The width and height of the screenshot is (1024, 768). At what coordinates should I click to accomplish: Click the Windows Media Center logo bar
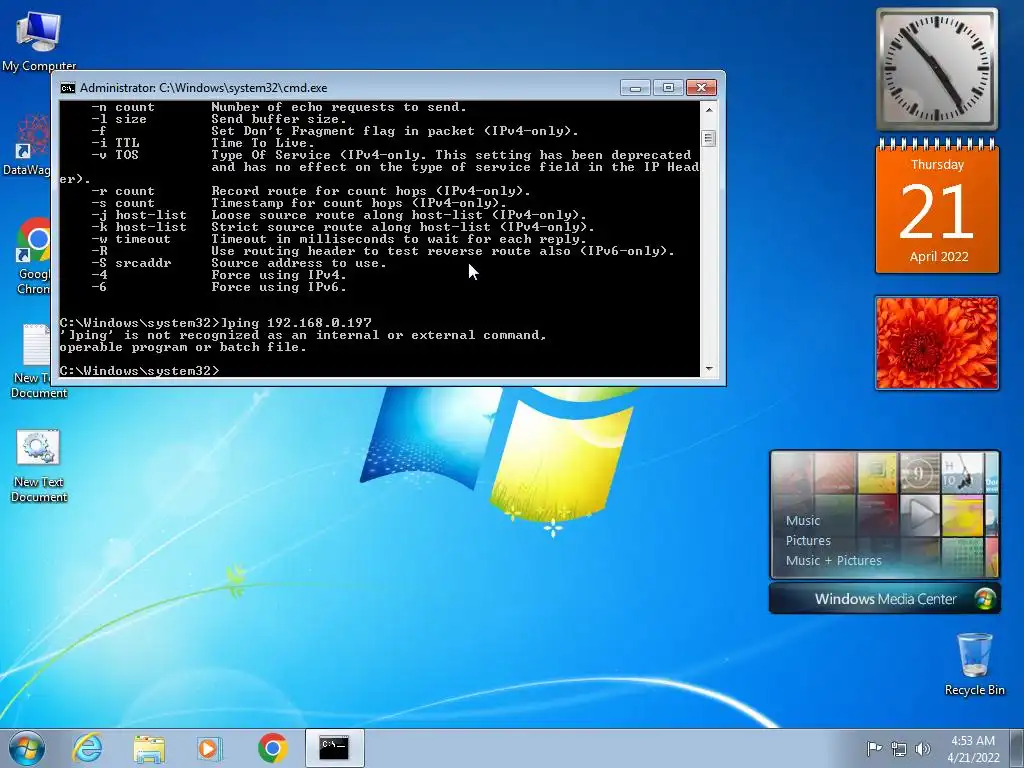point(885,599)
